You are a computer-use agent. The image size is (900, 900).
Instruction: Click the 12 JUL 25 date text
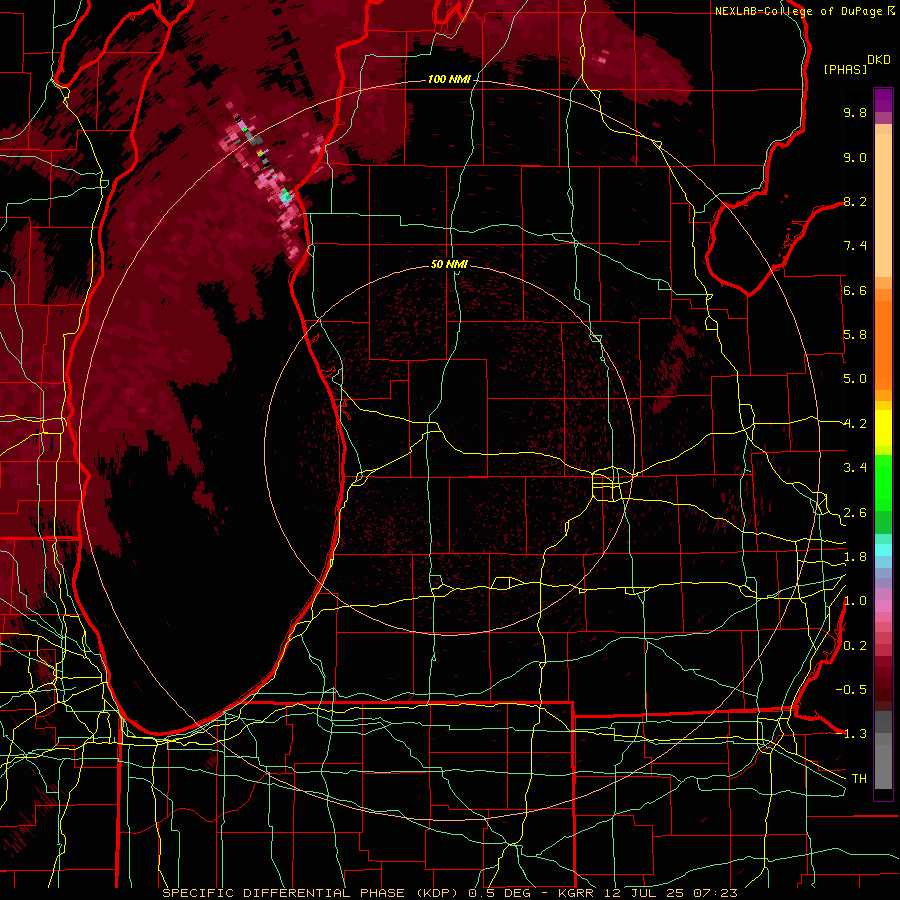point(646,893)
